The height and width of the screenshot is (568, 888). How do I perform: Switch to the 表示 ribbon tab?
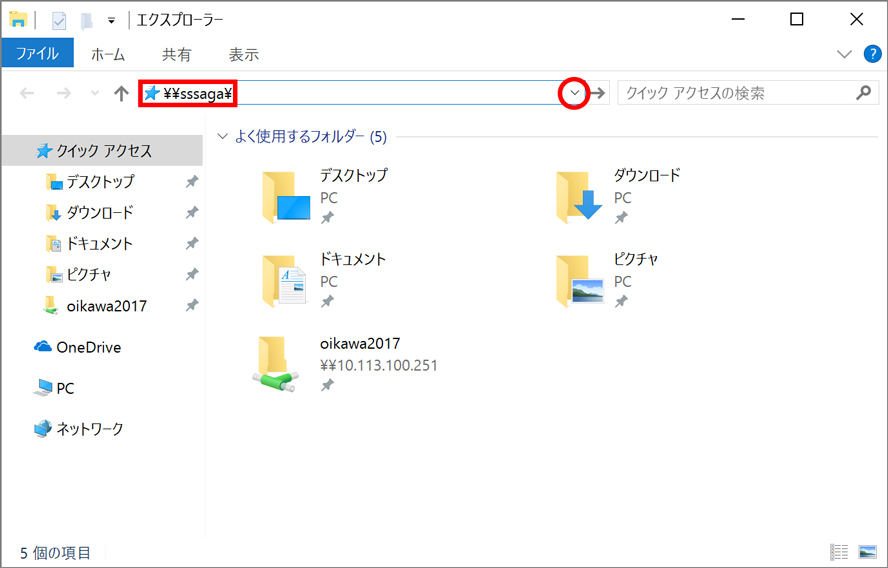click(243, 54)
